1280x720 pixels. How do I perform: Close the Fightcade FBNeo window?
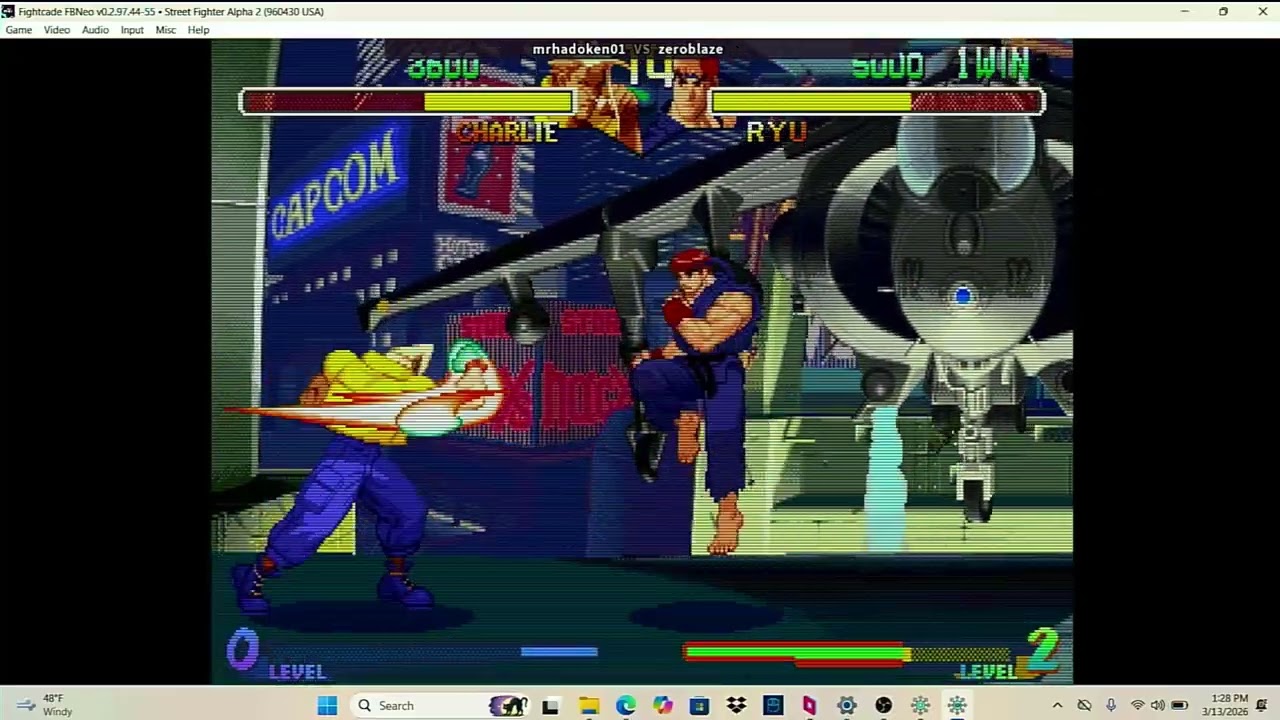[1262, 11]
